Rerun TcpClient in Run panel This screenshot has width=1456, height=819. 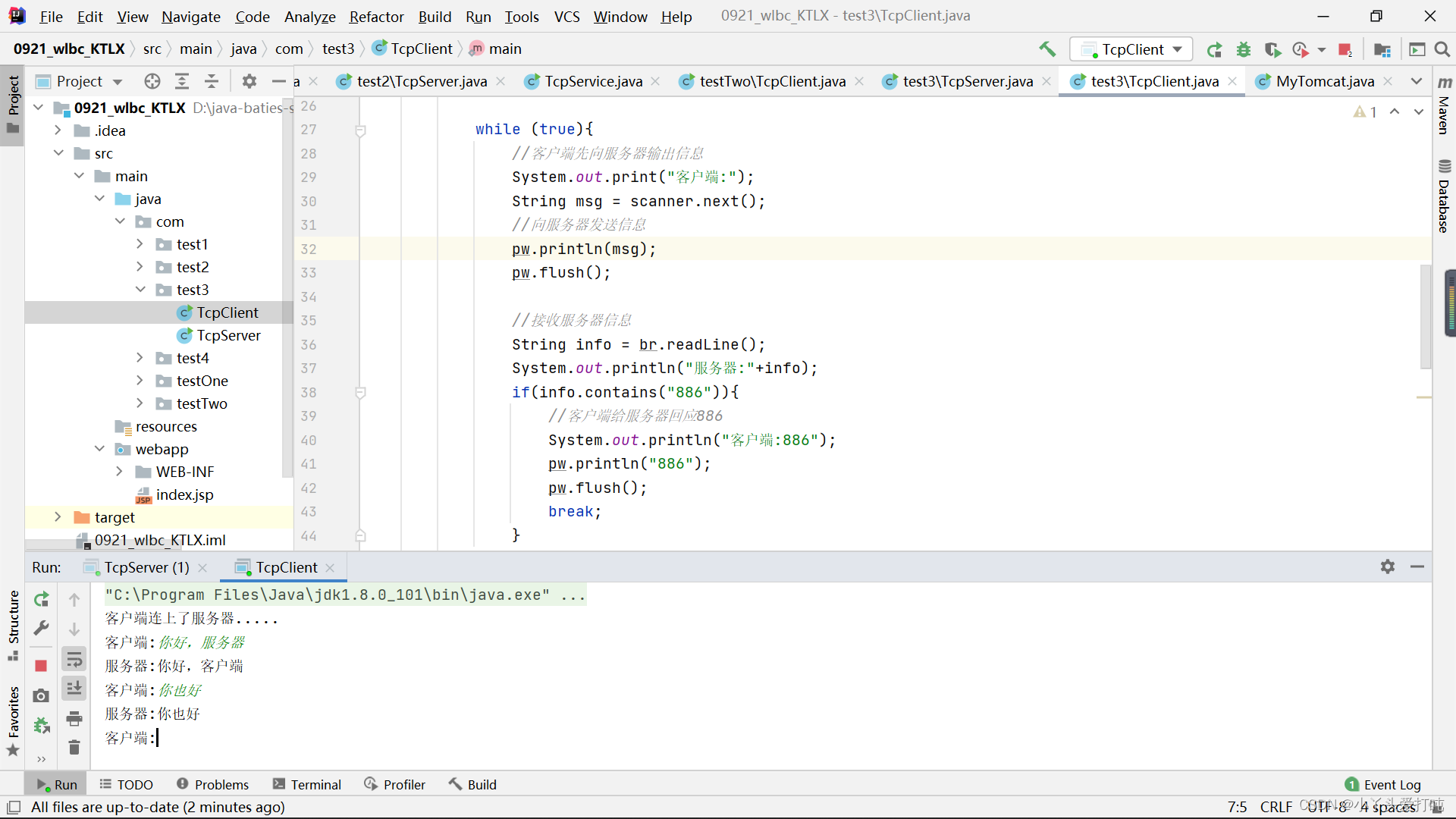tap(42, 599)
